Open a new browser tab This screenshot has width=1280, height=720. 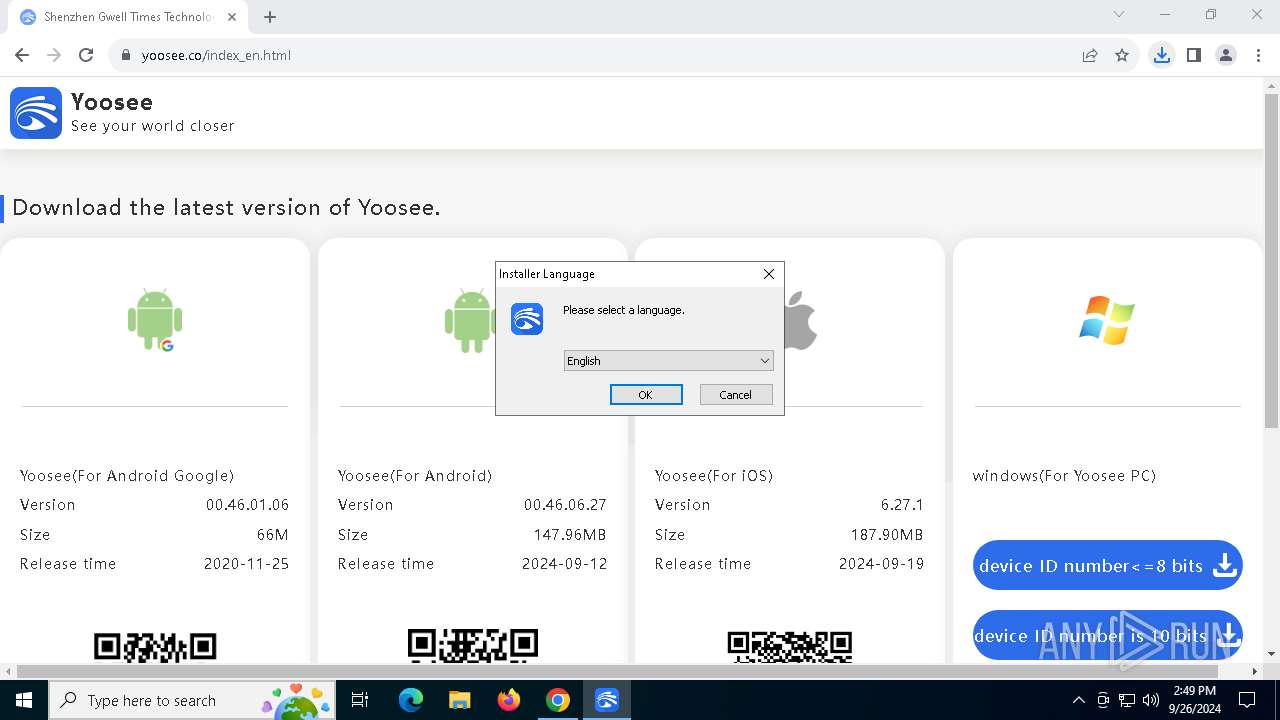point(270,17)
